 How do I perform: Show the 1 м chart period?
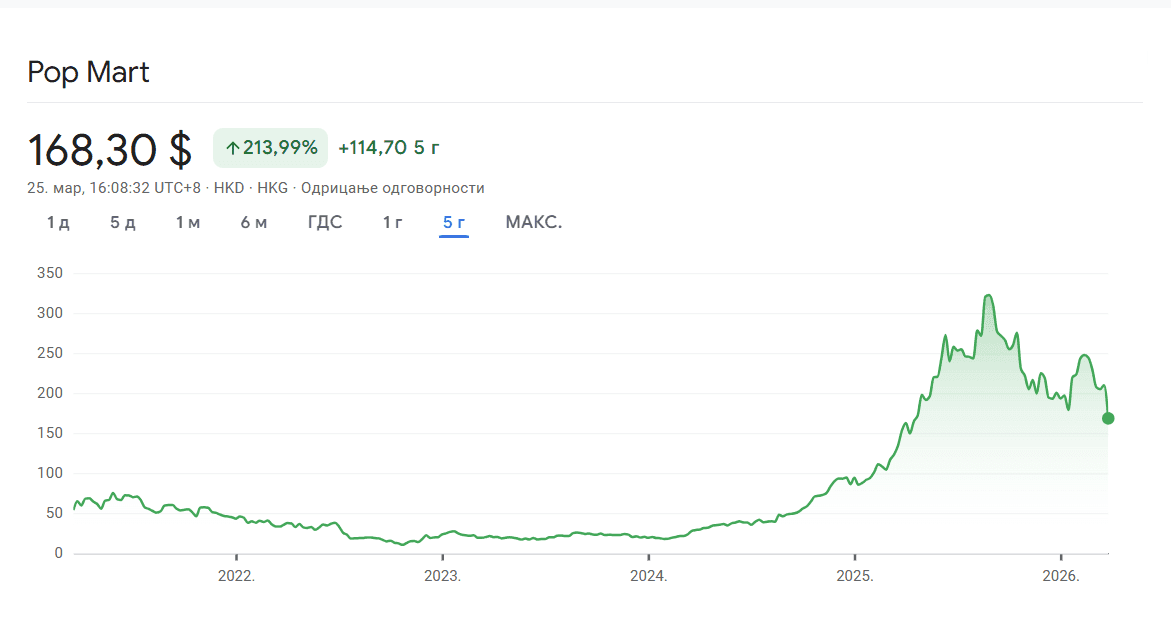coord(188,222)
